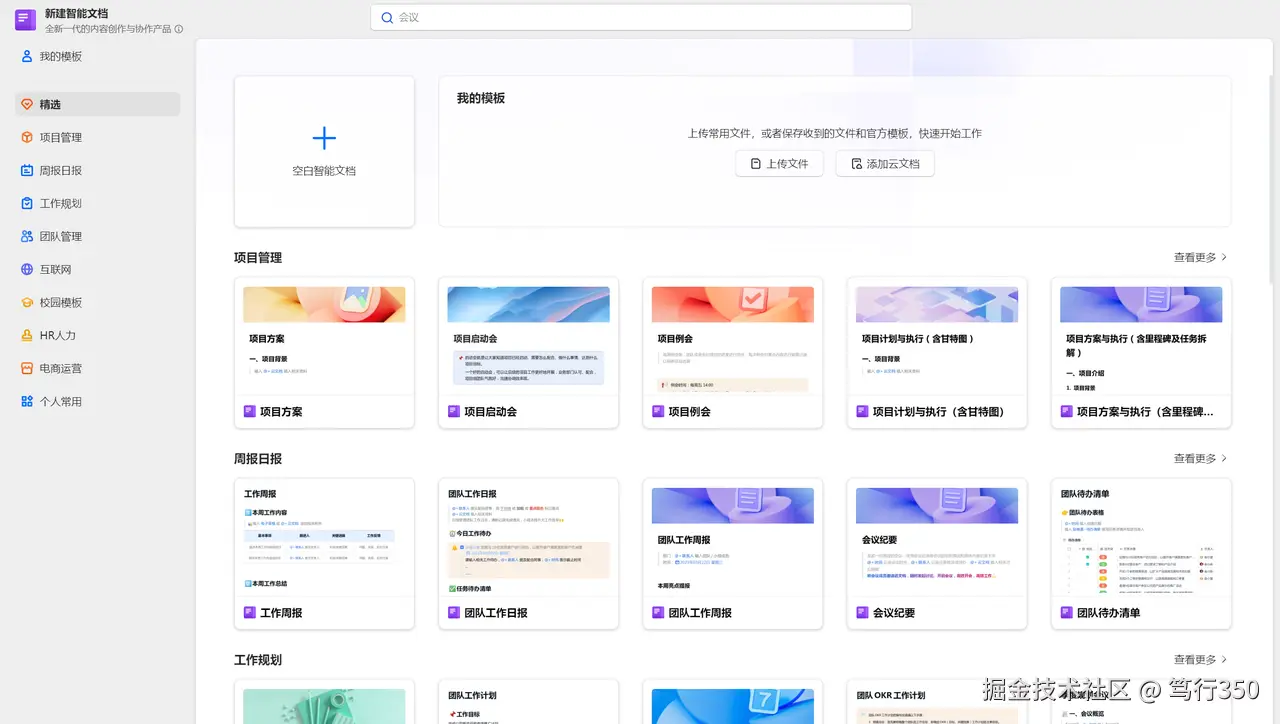Select the 工作规划 sidebar category
1280x724 pixels.
pos(97,203)
